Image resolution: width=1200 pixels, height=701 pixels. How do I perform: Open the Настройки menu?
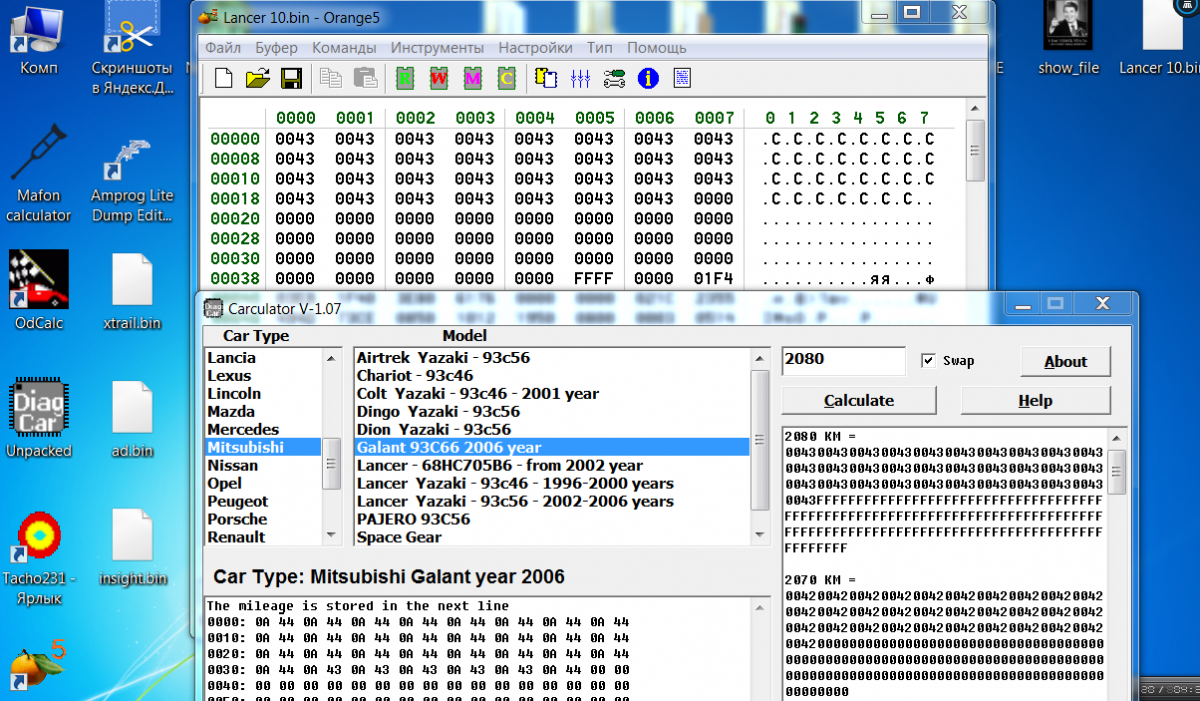[535, 47]
